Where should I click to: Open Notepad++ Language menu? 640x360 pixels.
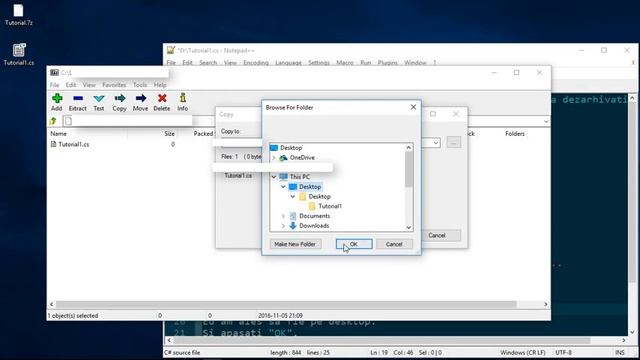click(288, 62)
